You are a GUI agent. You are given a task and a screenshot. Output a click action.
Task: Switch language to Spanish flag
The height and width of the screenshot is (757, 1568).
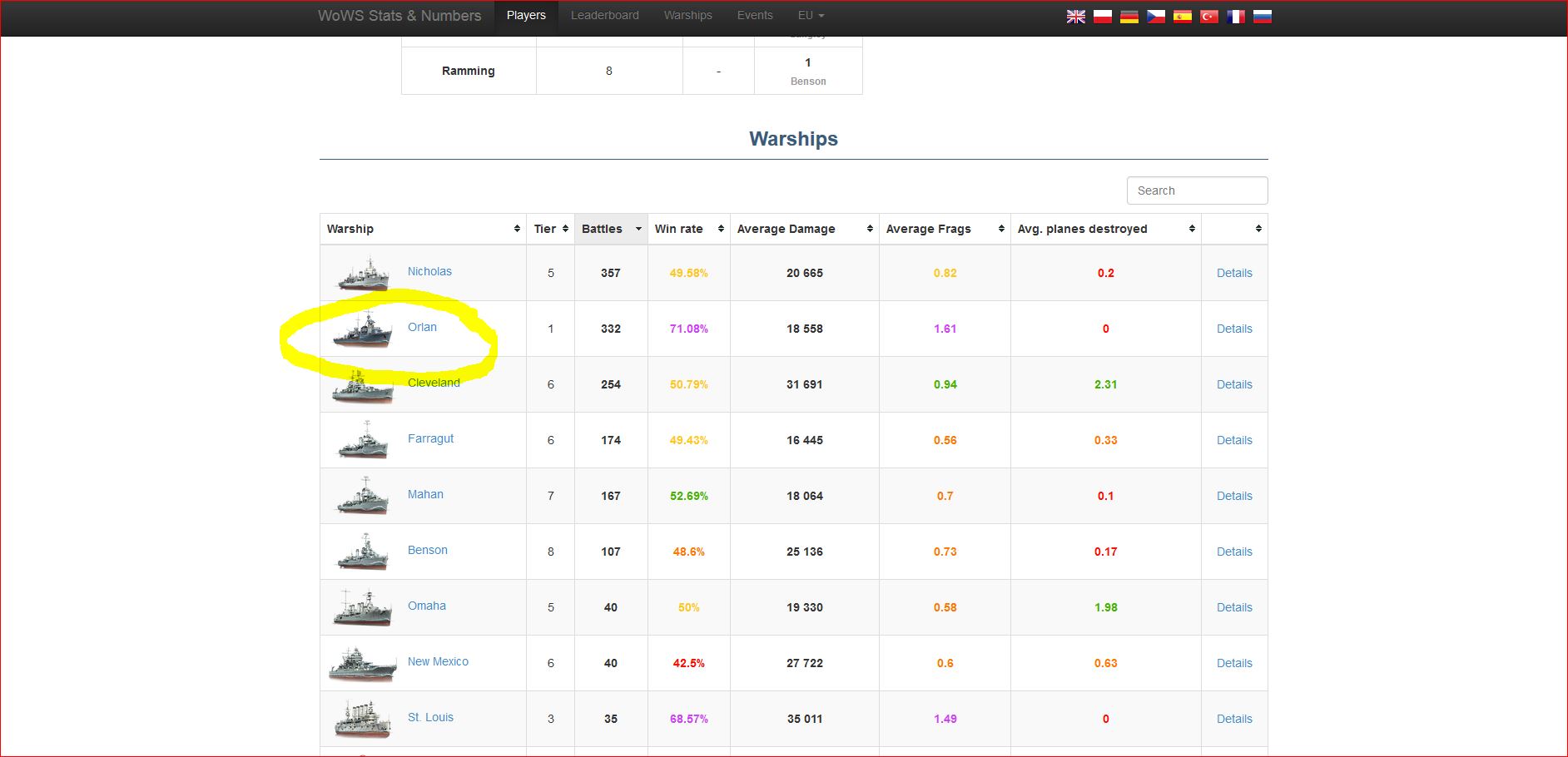[x=1183, y=16]
